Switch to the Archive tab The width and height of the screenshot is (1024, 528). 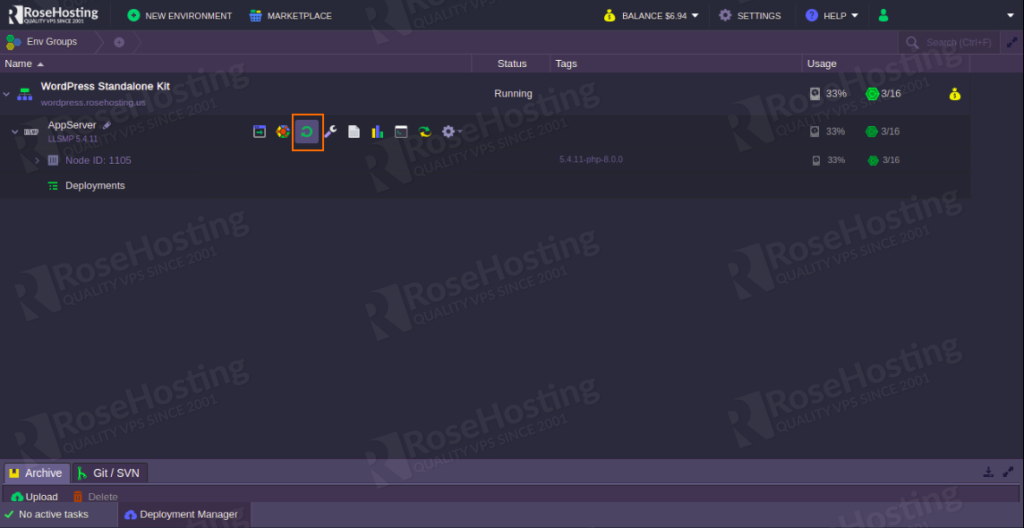[36, 473]
